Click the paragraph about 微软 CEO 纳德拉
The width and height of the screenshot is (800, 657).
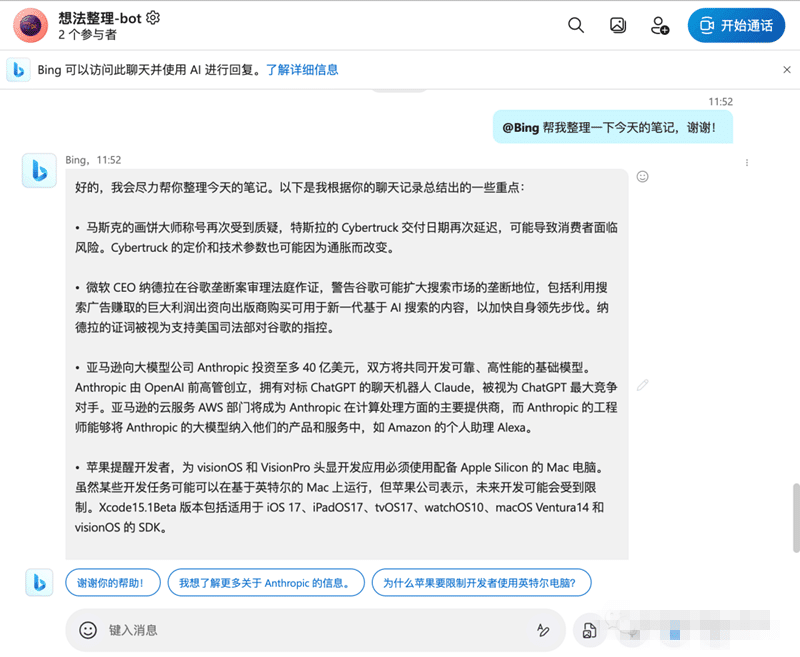[342, 307]
